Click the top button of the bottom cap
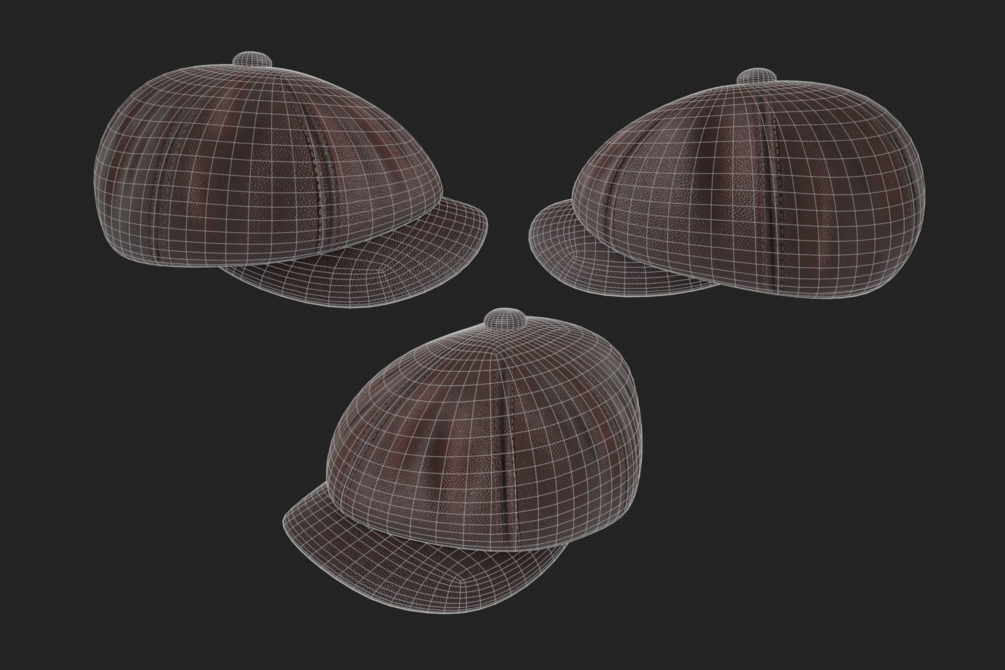The height and width of the screenshot is (670, 1005). point(504,319)
